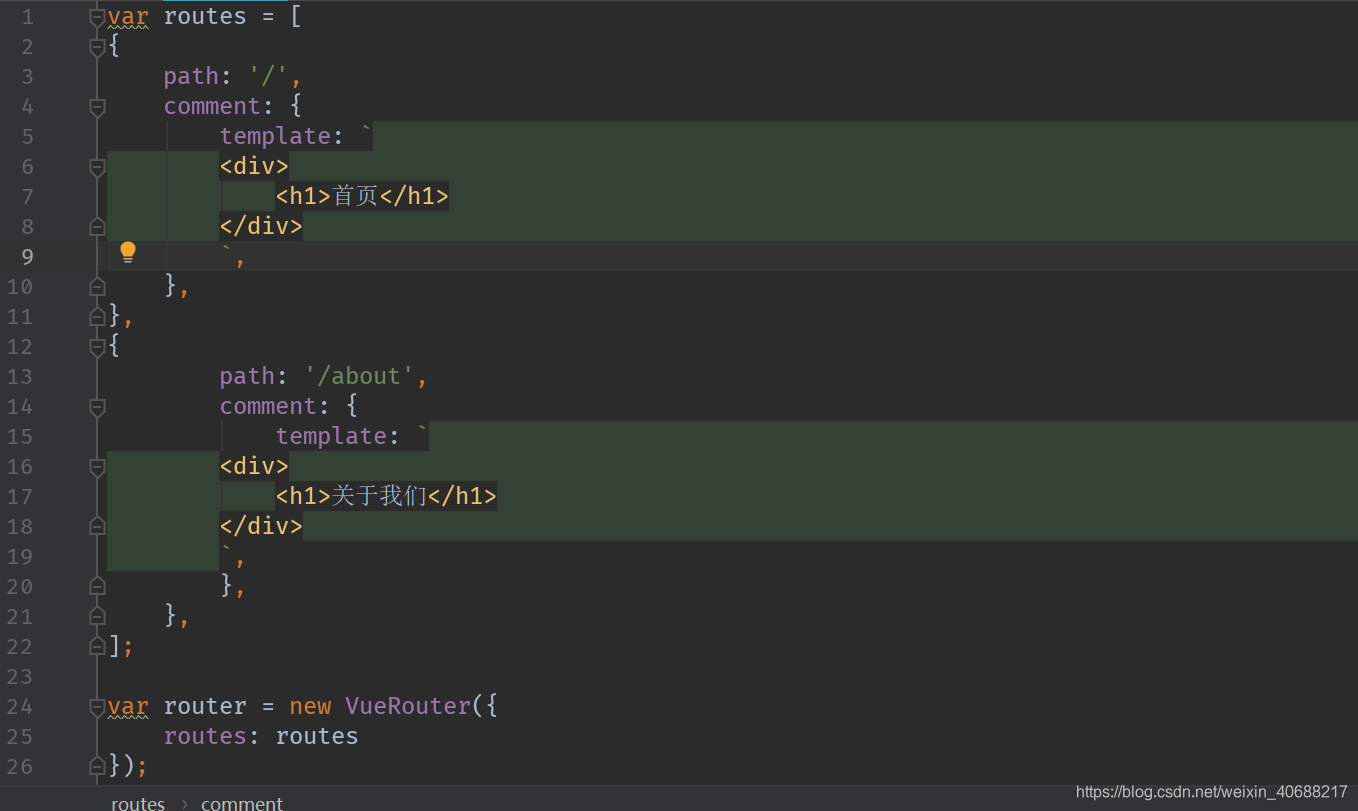The height and width of the screenshot is (811, 1358).
Task: Click the fold end marker on line 10
Action: (x=97, y=287)
